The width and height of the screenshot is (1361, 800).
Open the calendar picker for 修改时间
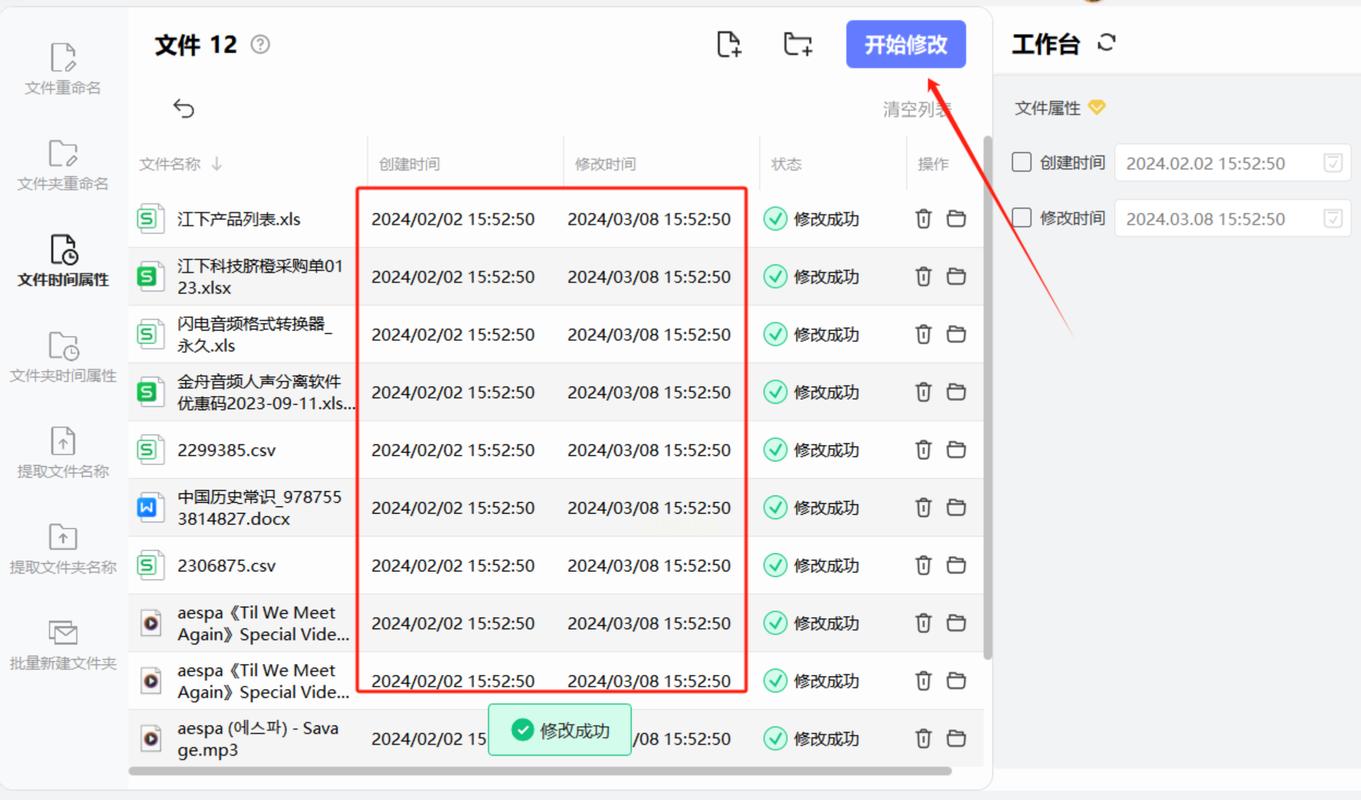pos(1332,217)
